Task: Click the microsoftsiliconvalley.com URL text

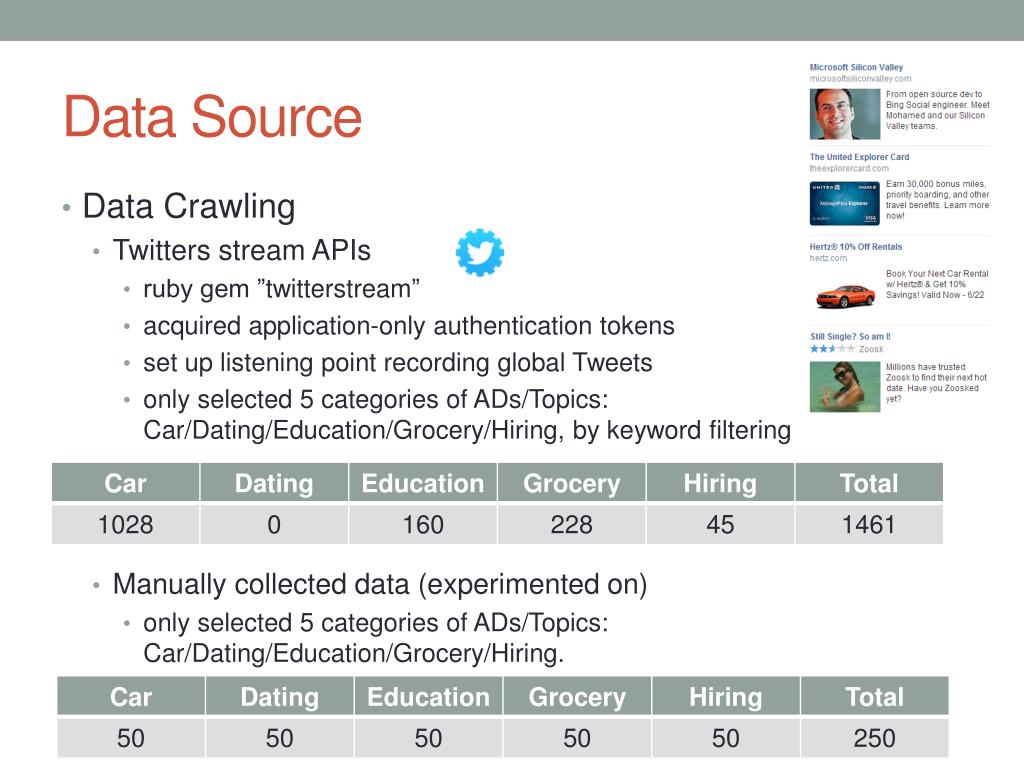Action: 860,78
